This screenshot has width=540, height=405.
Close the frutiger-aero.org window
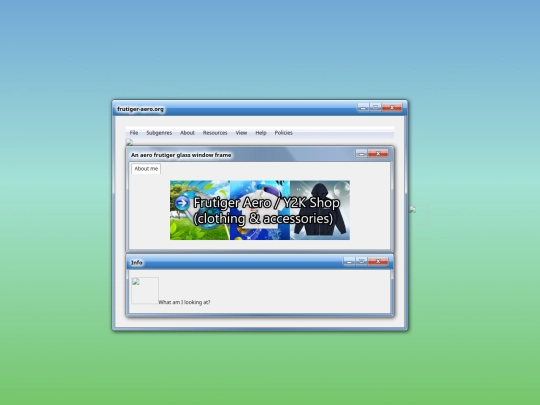click(x=392, y=107)
